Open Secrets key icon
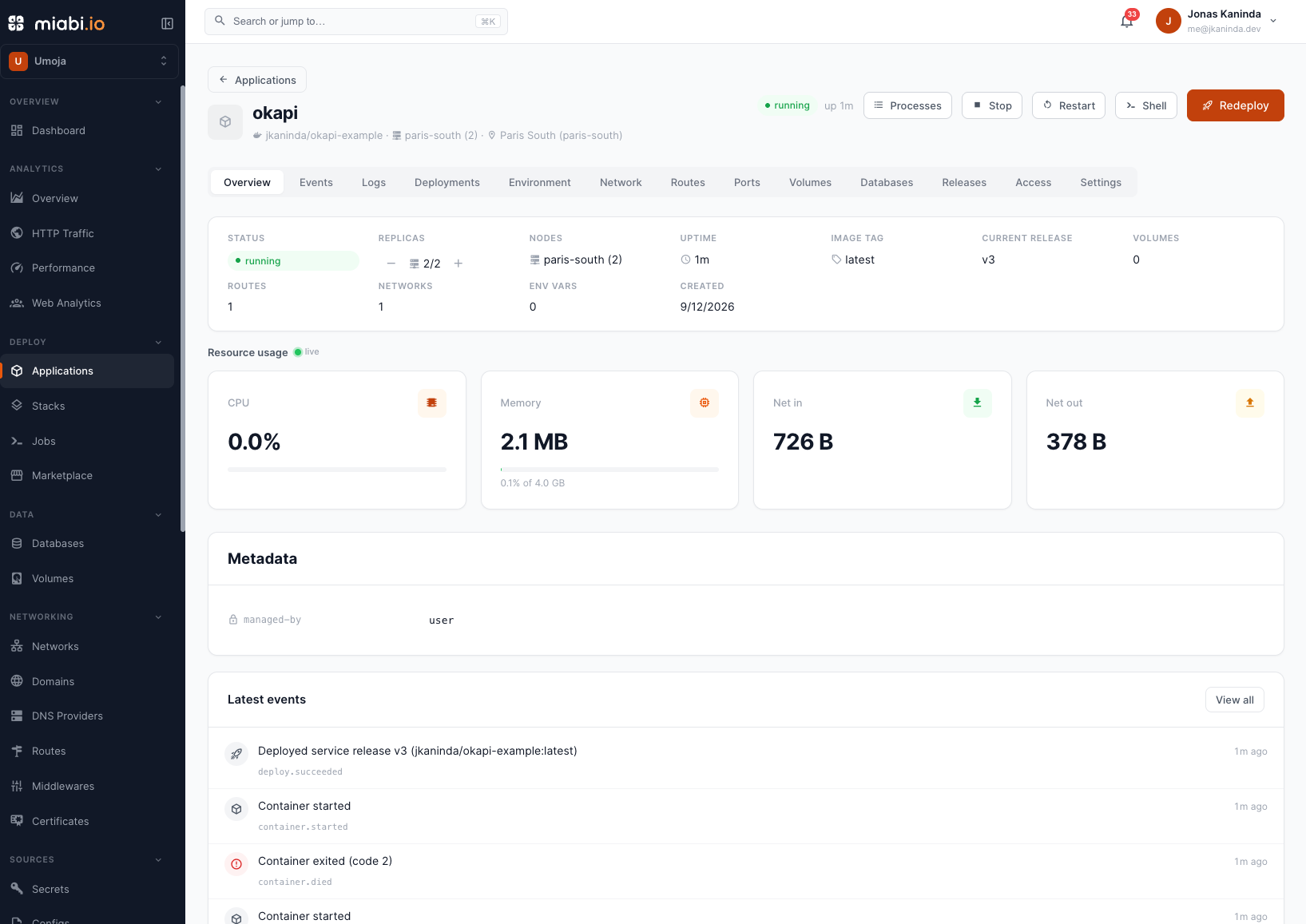 [x=17, y=889]
